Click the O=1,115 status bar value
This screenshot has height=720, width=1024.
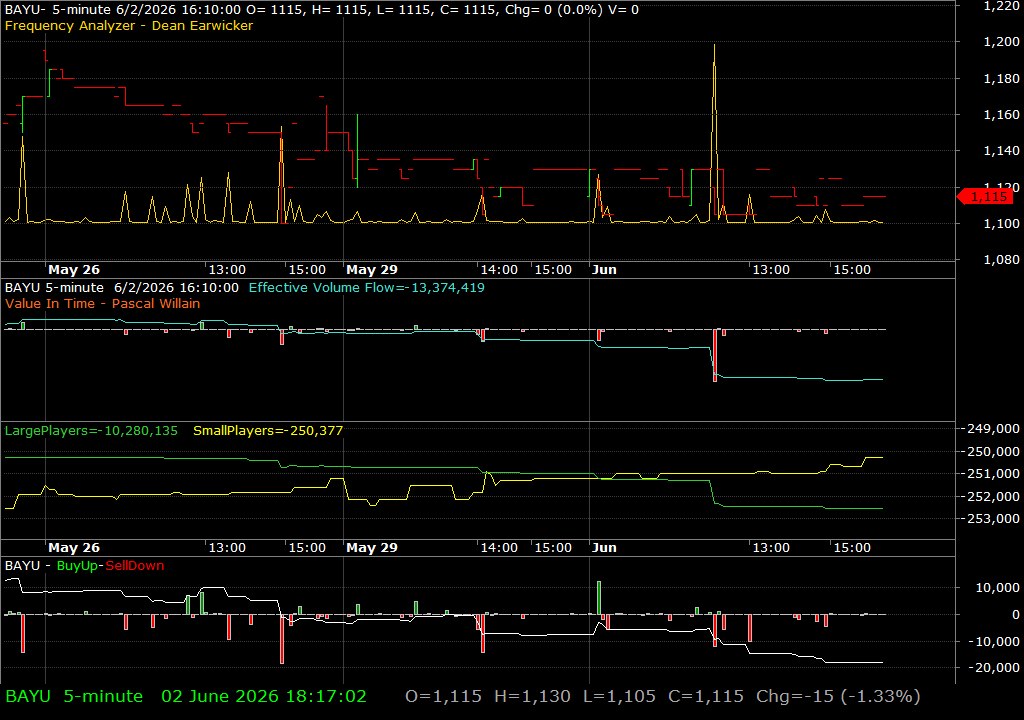point(443,696)
